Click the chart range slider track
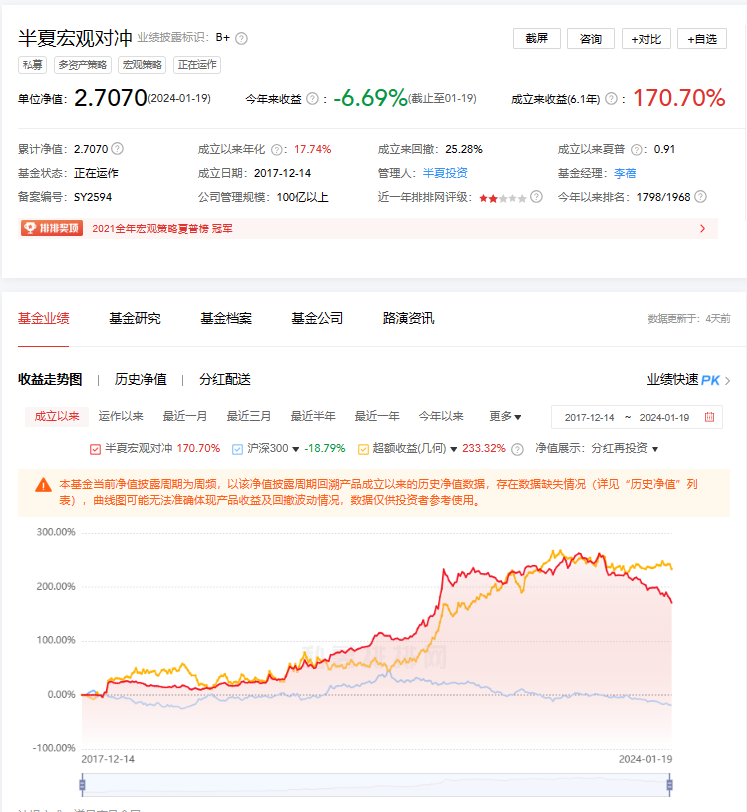 pyautogui.click(x=376, y=785)
